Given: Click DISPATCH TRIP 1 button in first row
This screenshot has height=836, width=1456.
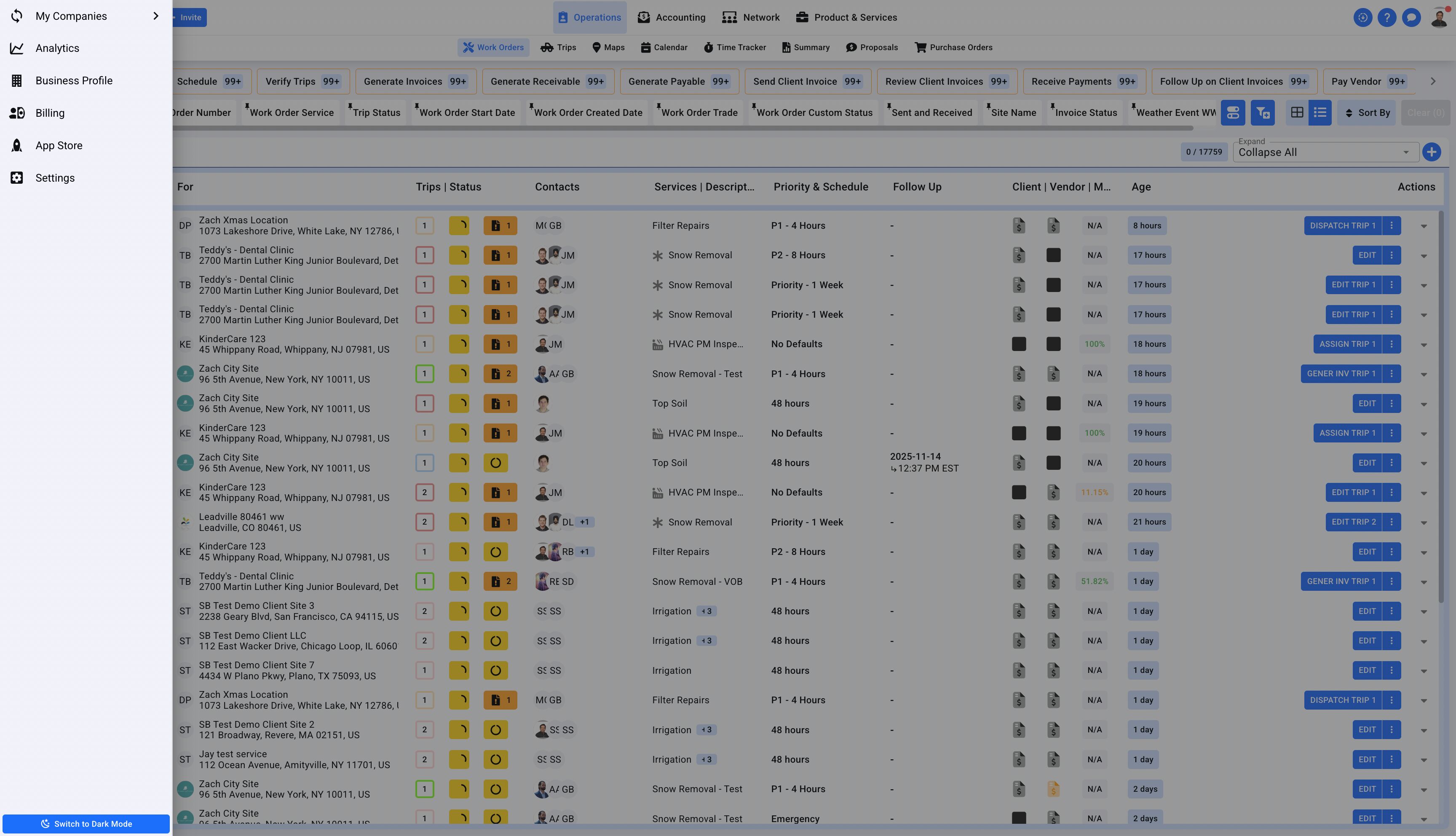Looking at the screenshot, I should tap(1342, 226).
